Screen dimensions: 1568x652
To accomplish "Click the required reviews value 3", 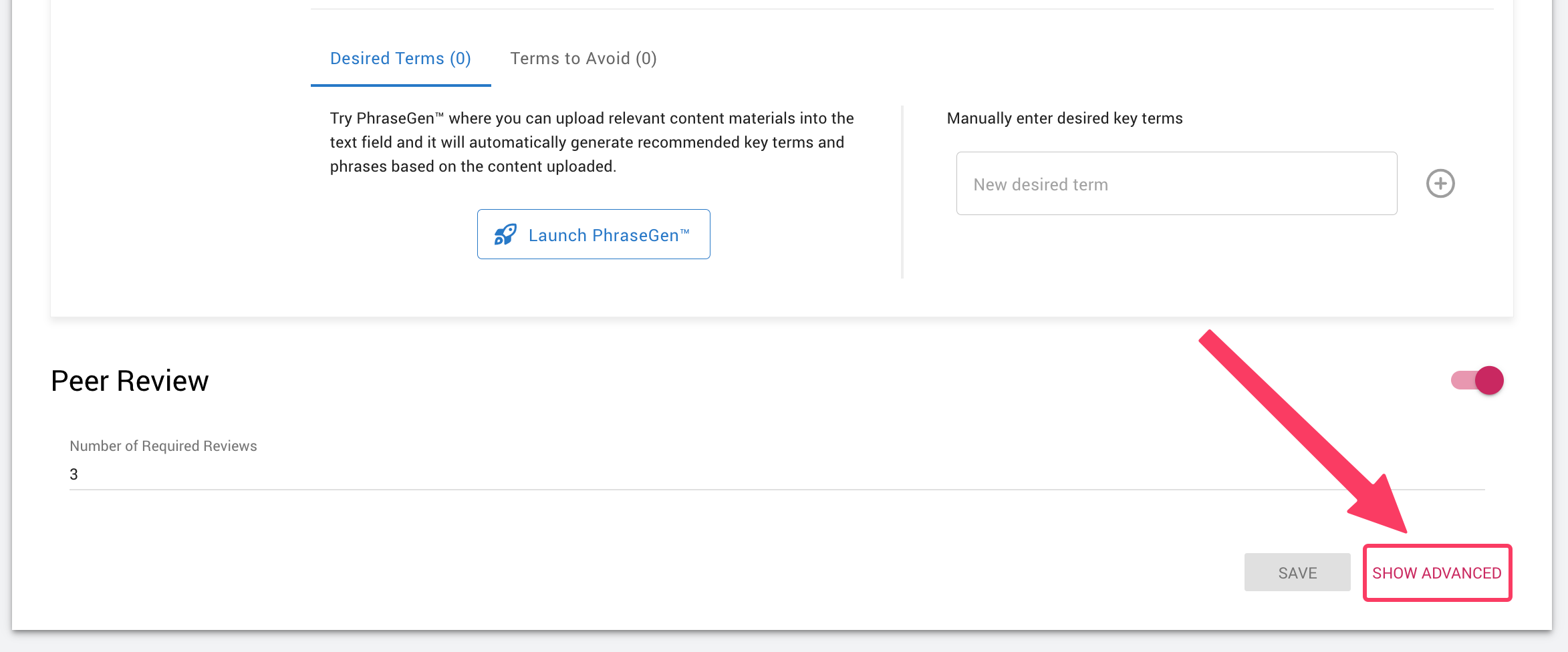I will 74,474.
